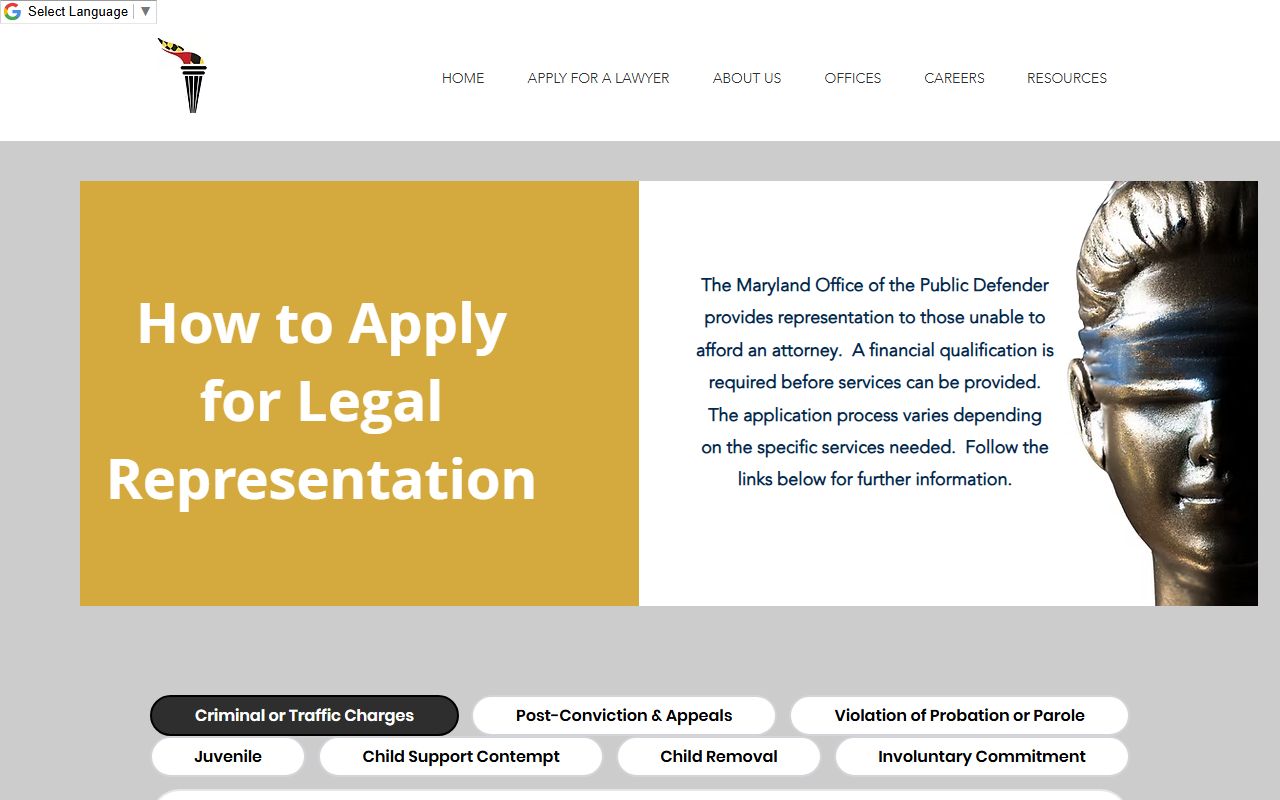Open Child Support Contempt option
The width and height of the screenshot is (1280, 800).
point(461,757)
